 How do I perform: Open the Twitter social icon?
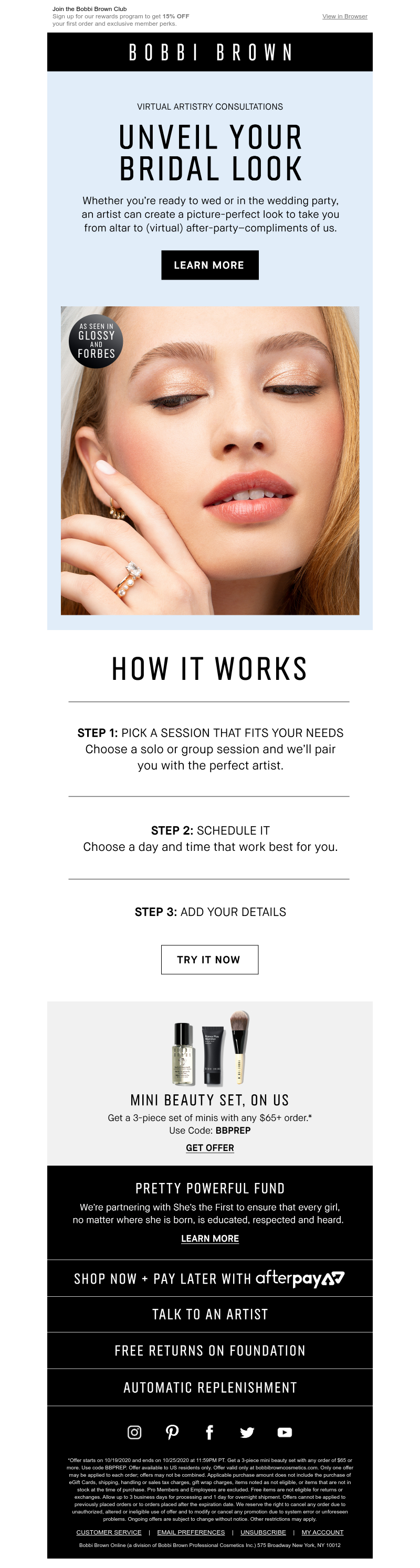point(247,1432)
